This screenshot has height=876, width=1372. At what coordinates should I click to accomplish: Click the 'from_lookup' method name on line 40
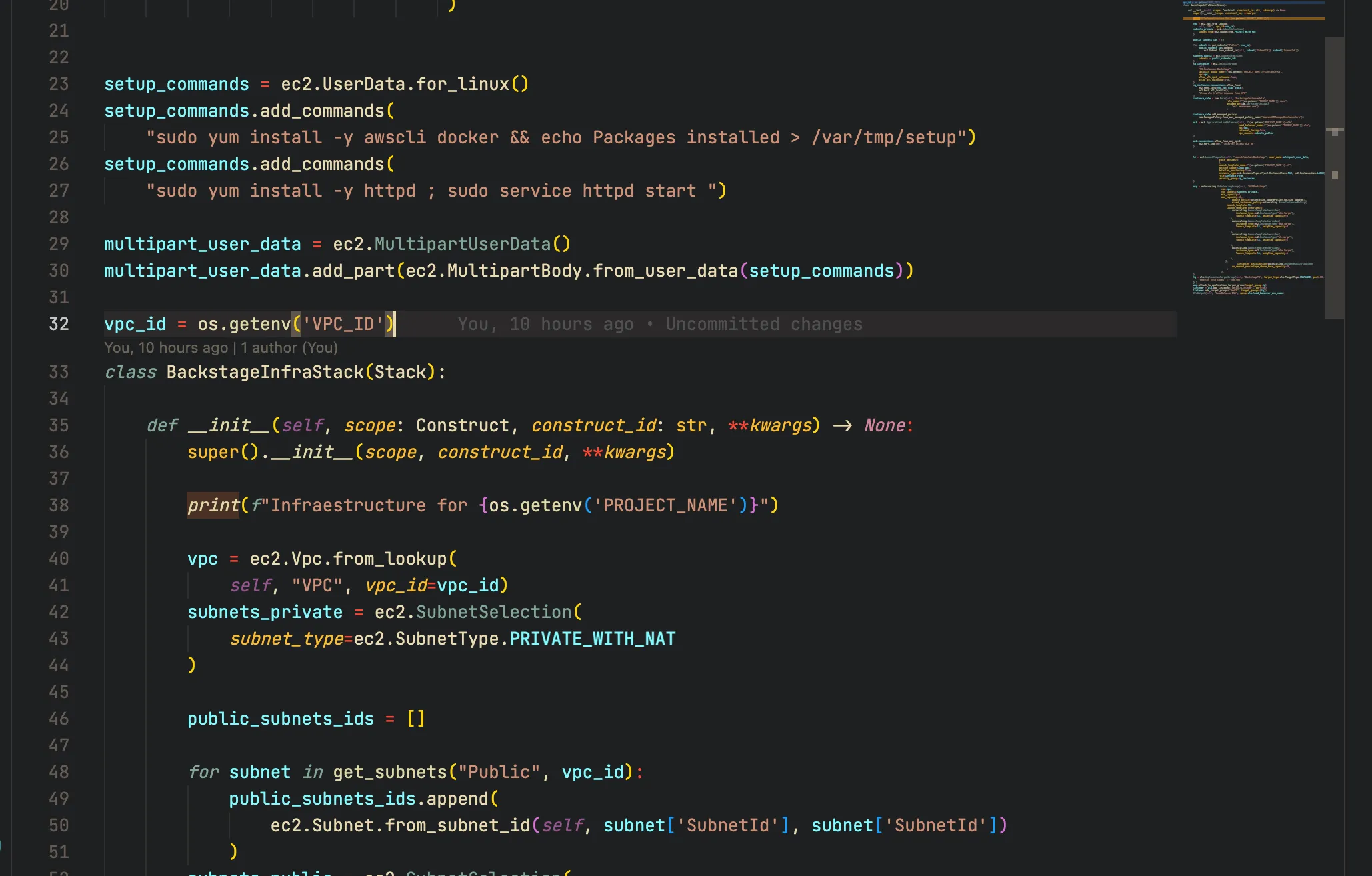(x=389, y=559)
